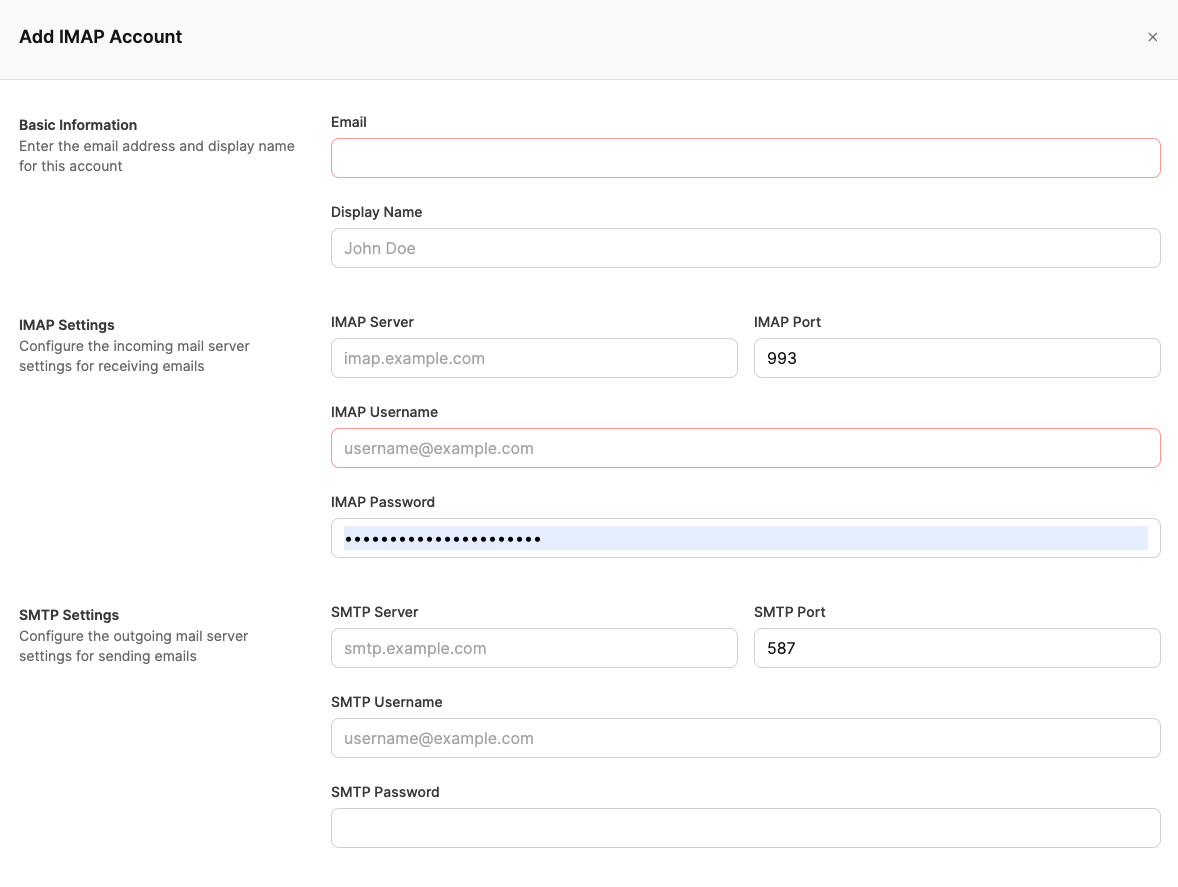The height and width of the screenshot is (887, 1178).
Task: Click the IMAP Port field showing 993
Action: point(956,358)
